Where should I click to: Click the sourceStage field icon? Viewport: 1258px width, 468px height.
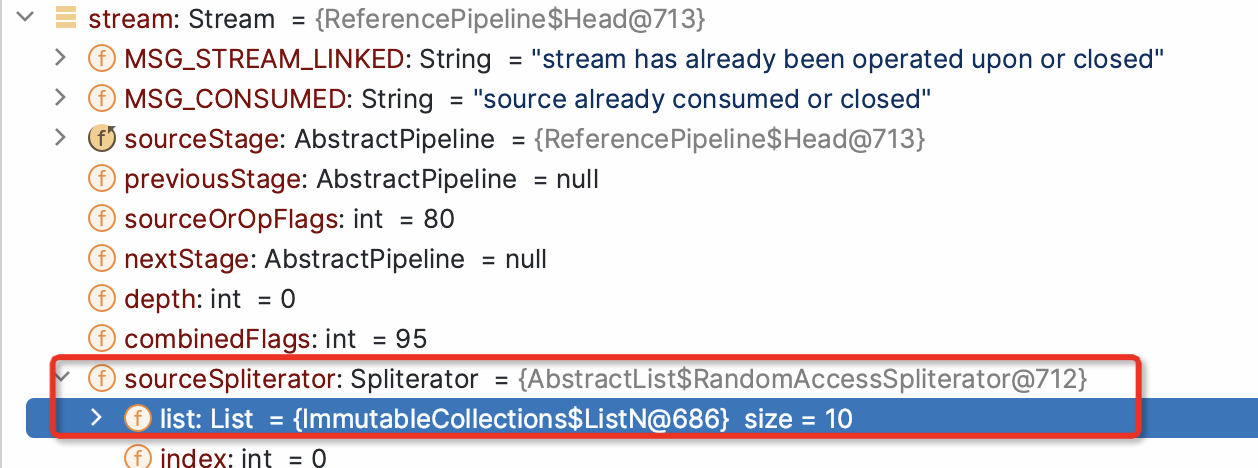coord(102,139)
